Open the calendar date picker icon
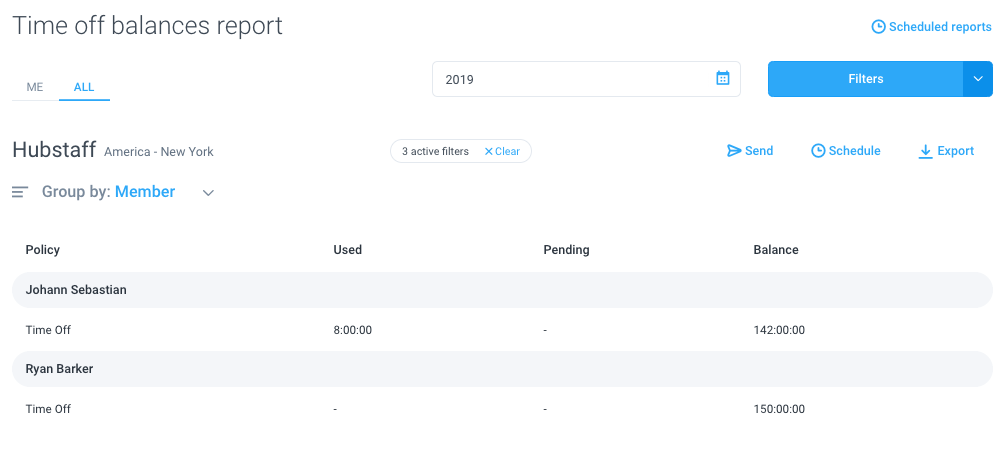This screenshot has width=1002, height=454. click(723, 79)
